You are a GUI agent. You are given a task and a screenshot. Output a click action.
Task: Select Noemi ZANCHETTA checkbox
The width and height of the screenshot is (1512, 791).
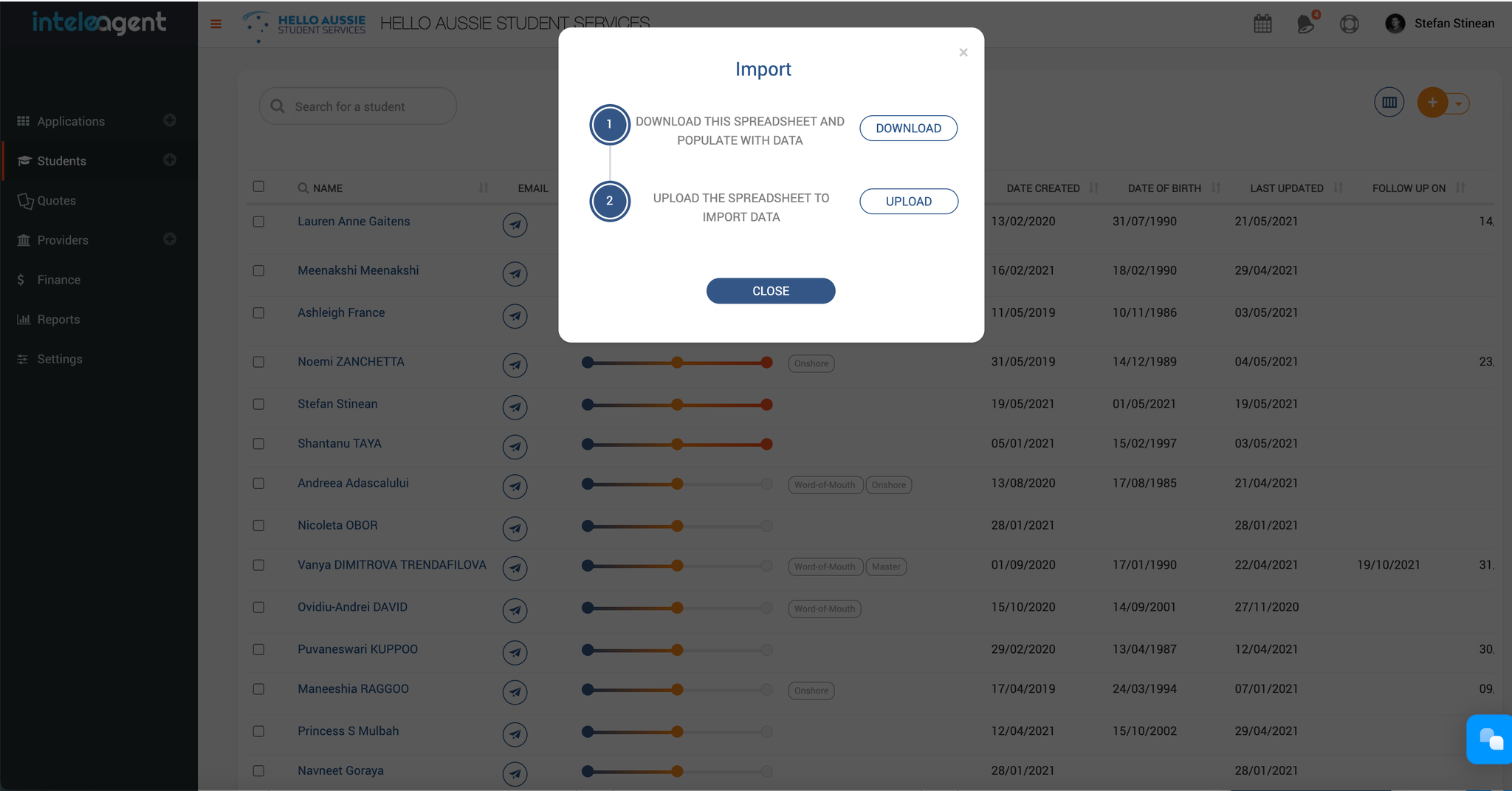point(258,362)
